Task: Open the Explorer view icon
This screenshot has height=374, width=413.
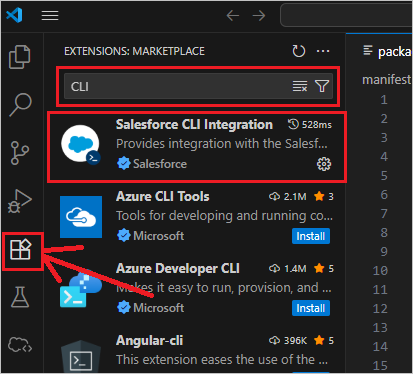Action: pos(20,57)
